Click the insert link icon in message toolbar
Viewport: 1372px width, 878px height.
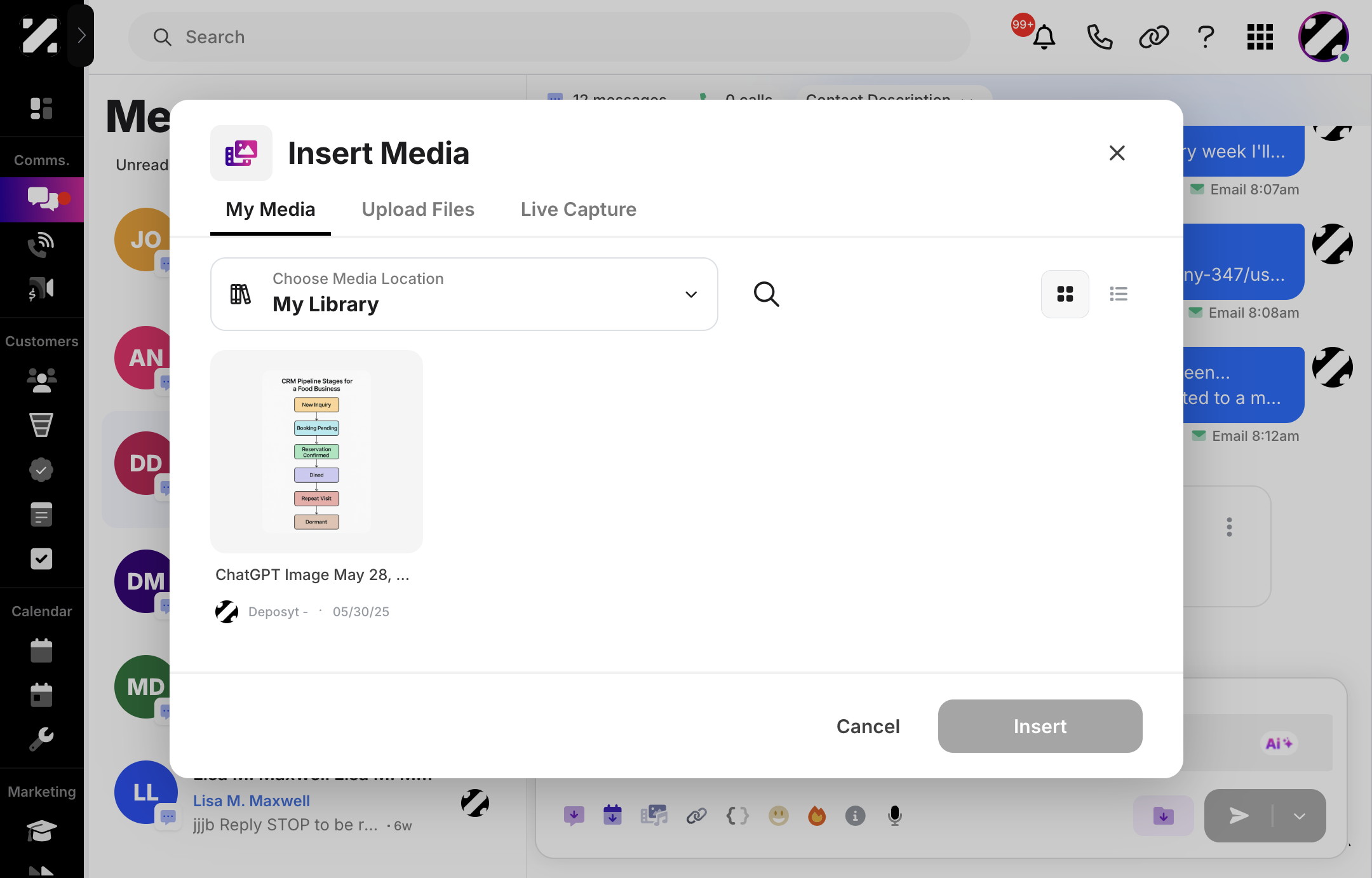click(x=697, y=816)
